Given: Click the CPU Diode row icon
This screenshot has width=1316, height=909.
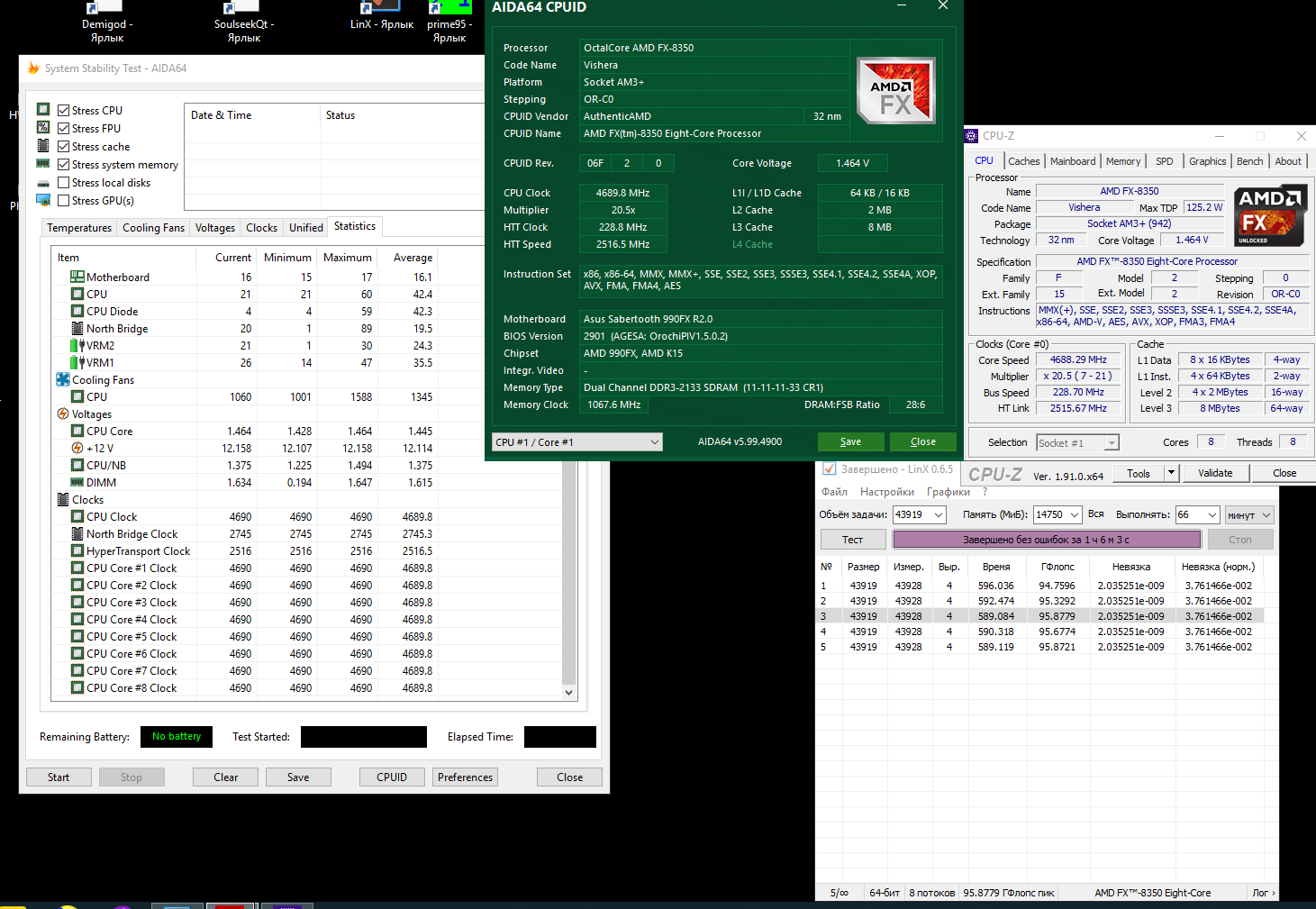Looking at the screenshot, I should 77,312.
